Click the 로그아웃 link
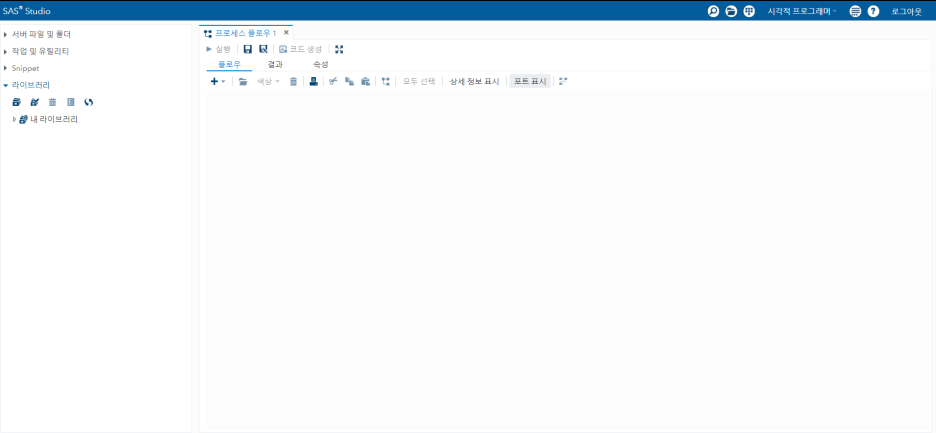Screen dimensions: 936x433 point(906,11)
